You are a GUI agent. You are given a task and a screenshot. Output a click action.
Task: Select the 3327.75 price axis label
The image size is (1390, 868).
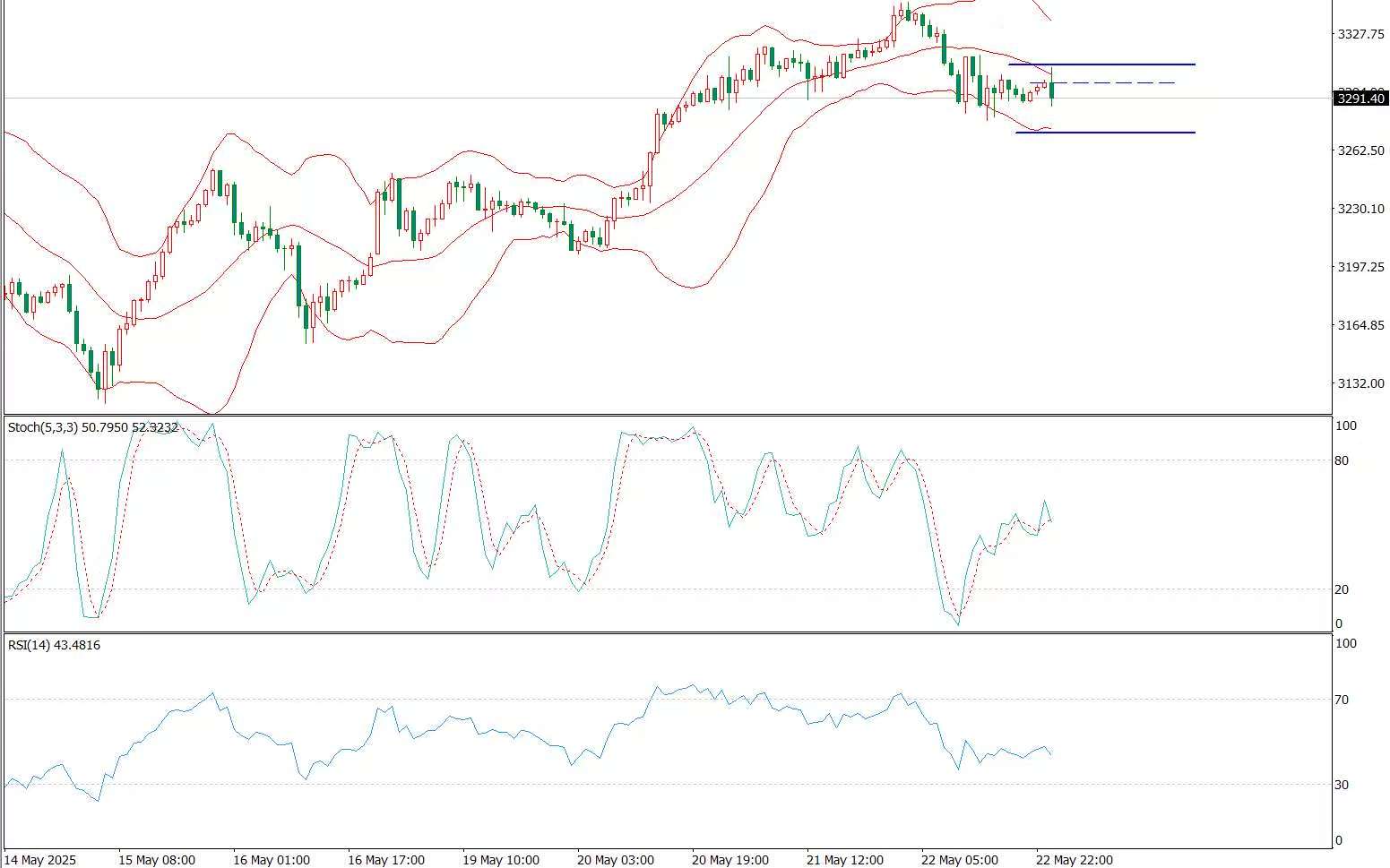1360,34
